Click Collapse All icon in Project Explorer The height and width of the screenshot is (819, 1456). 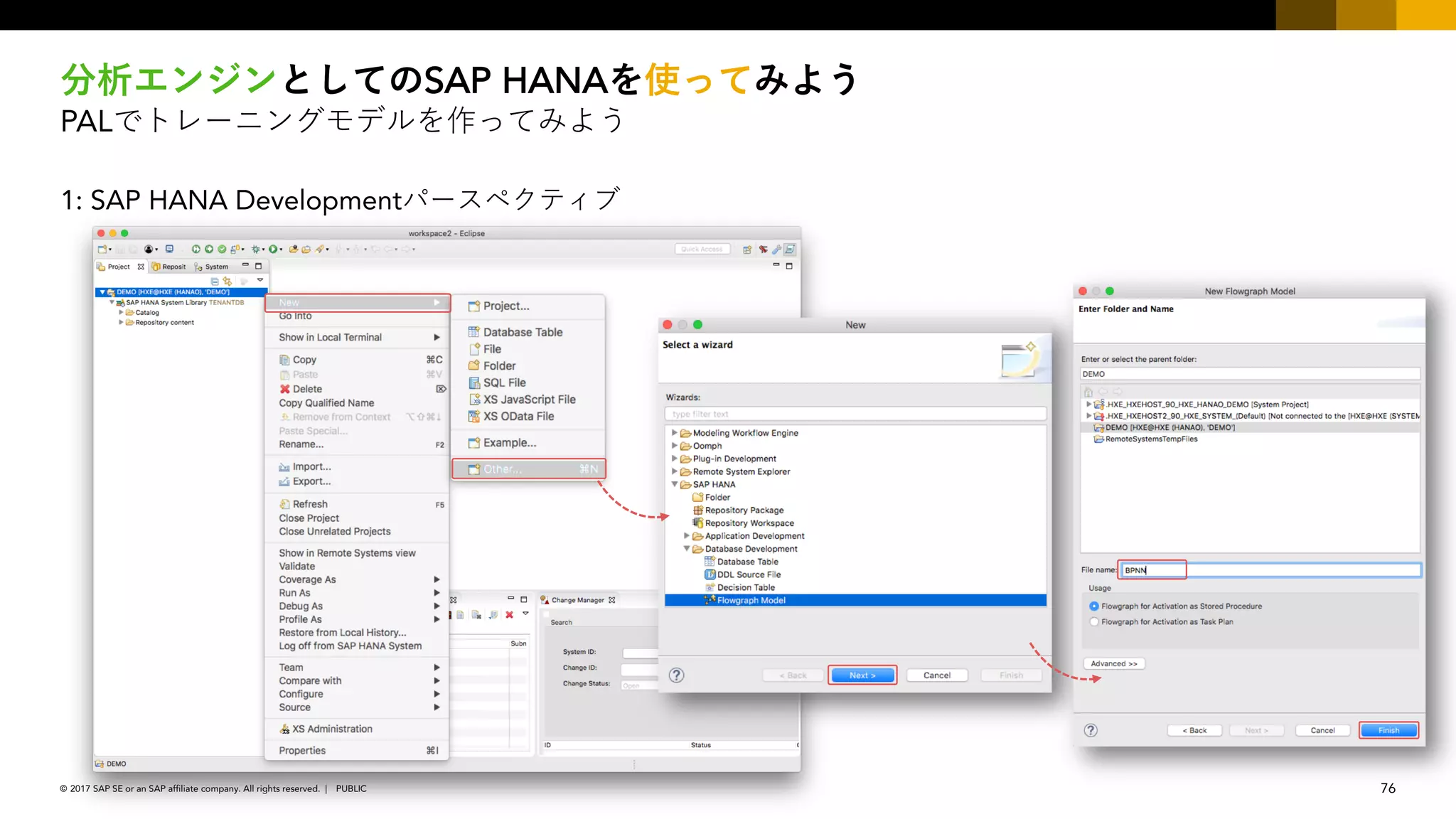215,282
